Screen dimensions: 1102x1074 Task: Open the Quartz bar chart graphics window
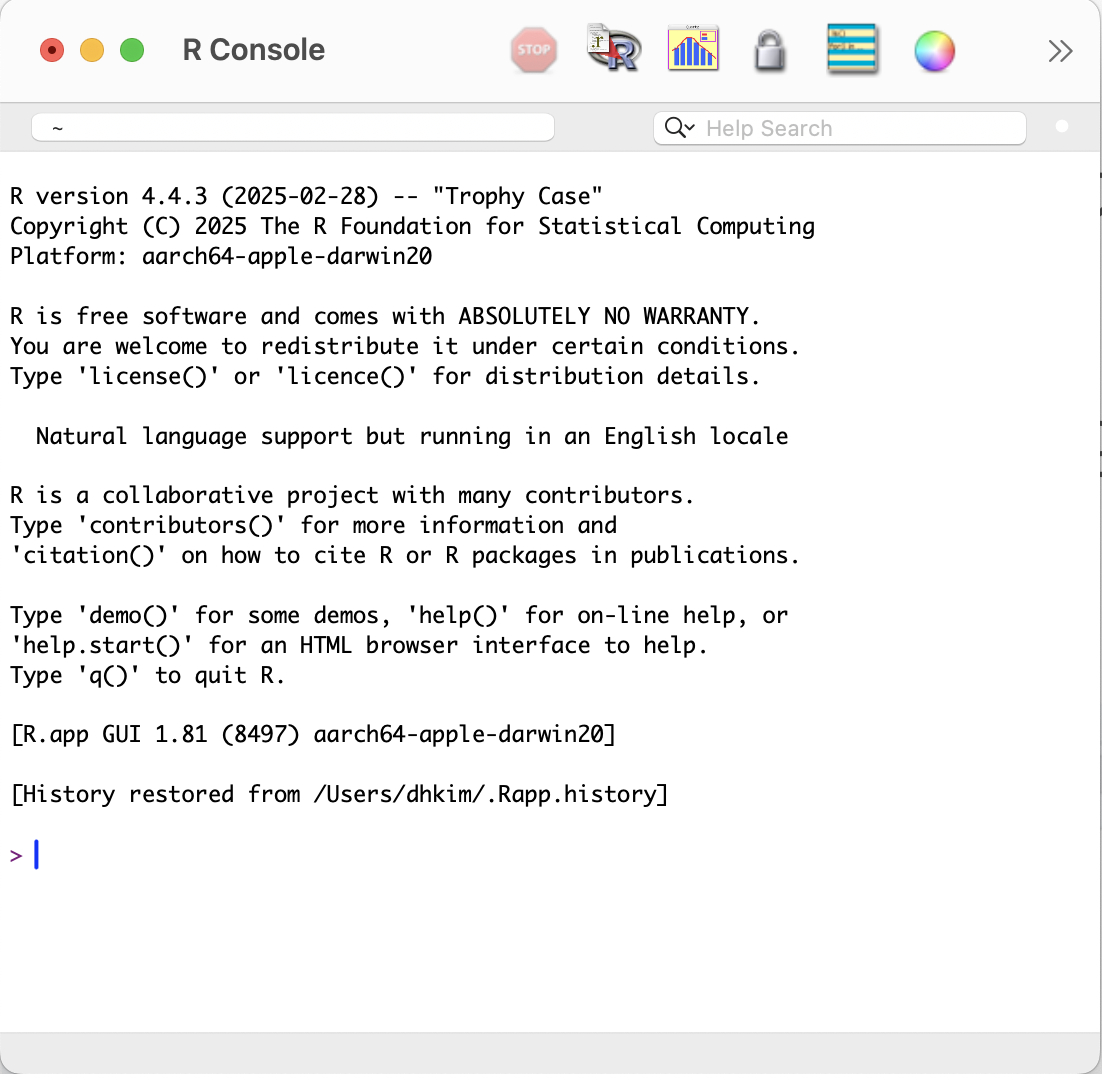point(693,48)
